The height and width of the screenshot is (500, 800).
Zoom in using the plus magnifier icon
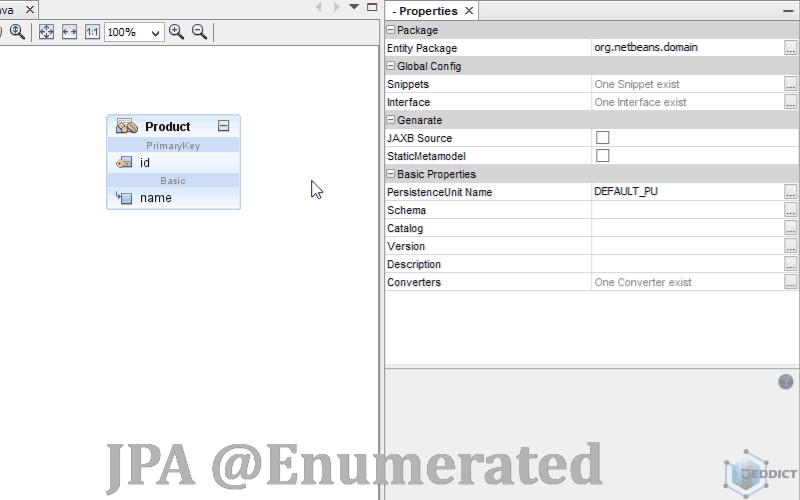177,32
